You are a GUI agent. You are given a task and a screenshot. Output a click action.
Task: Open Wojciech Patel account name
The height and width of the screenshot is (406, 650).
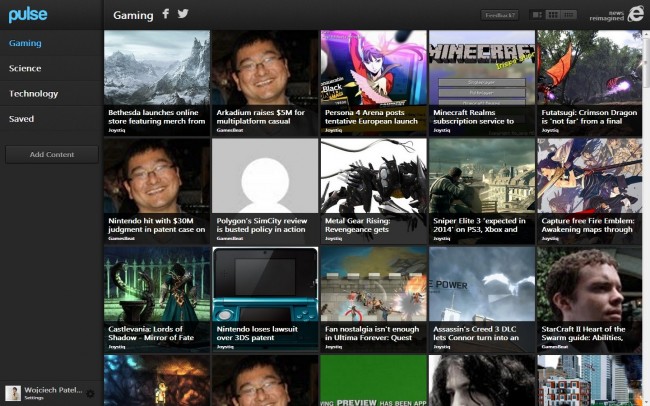tap(53, 390)
